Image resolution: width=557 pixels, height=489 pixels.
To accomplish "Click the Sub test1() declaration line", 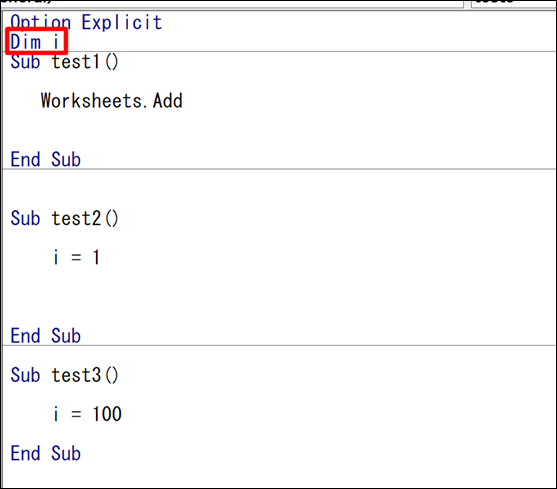I will [64, 62].
